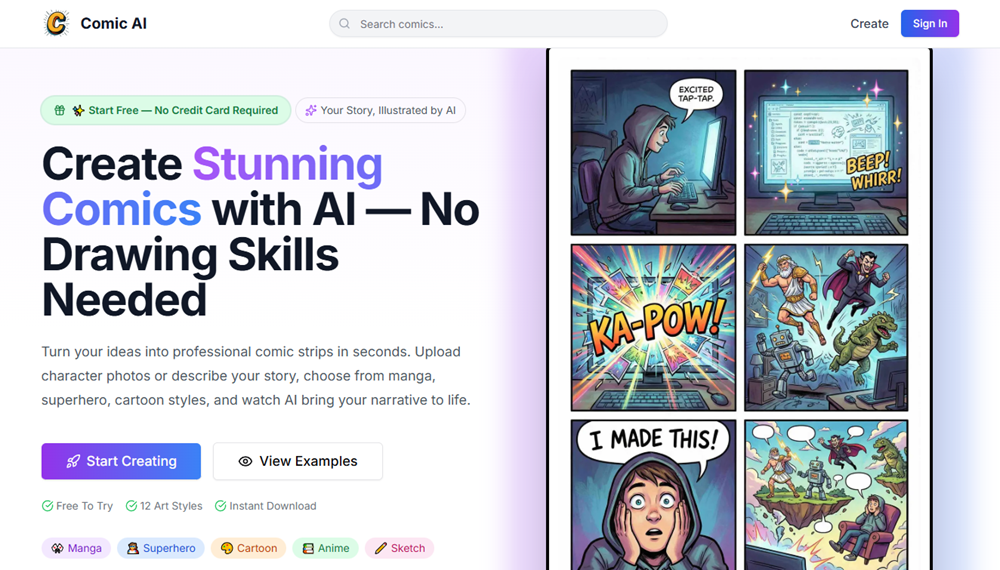
Task: Click the Superhero tag character icon
Action: pyautogui.click(x=133, y=548)
